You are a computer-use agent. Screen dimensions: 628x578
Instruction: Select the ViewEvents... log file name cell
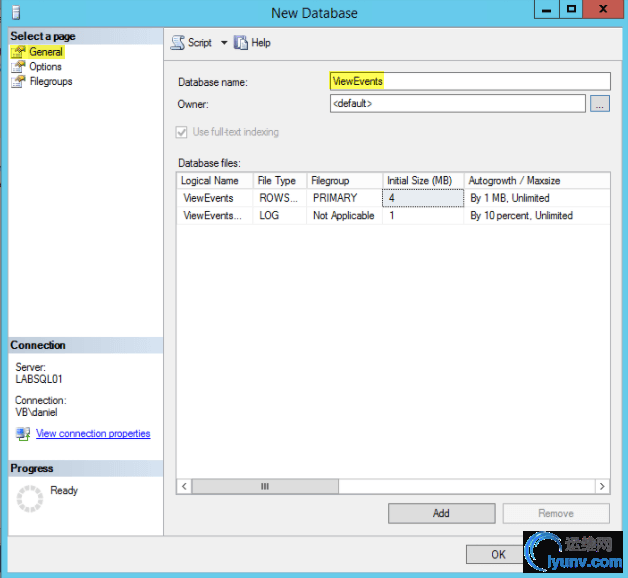point(215,215)
